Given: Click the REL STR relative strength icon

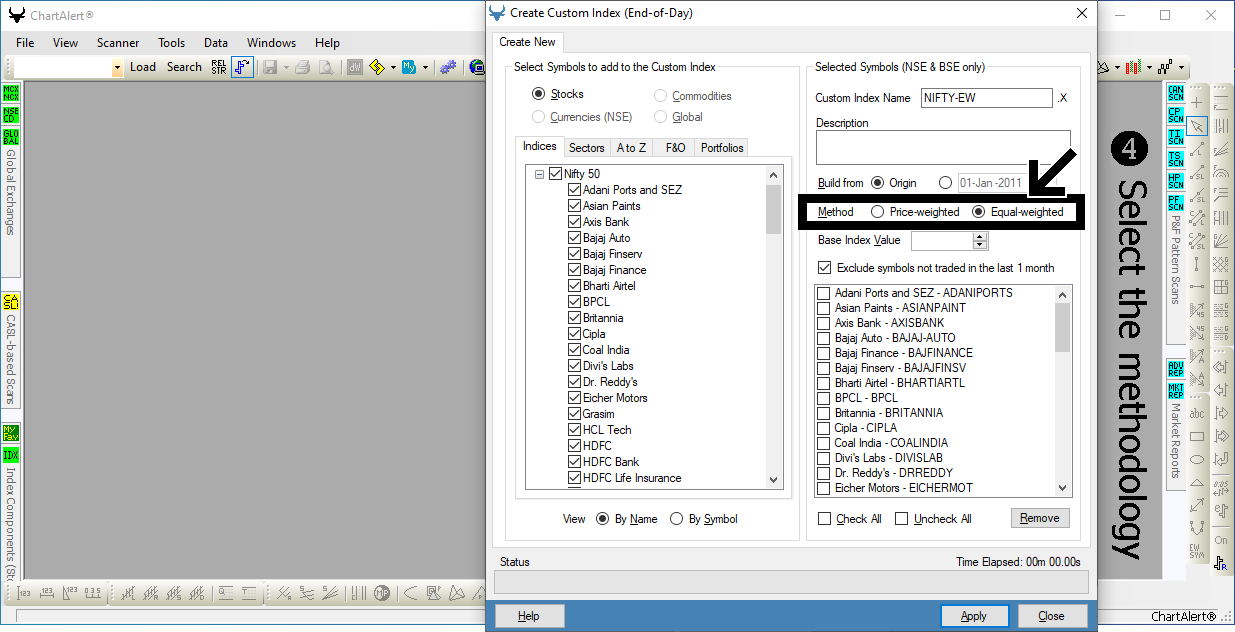Looking at the screenshot, I should click(218, 67).
